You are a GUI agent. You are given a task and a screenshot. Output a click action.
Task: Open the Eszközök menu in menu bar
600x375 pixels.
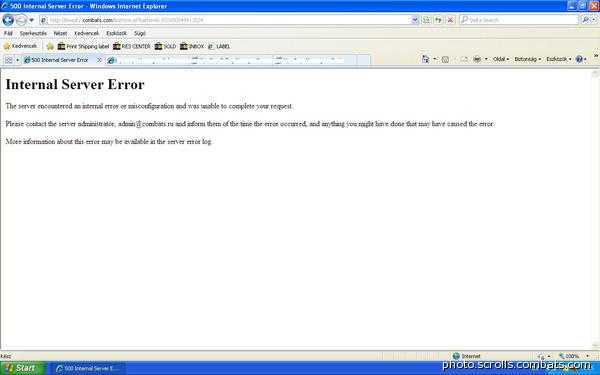tap(116, 33)
